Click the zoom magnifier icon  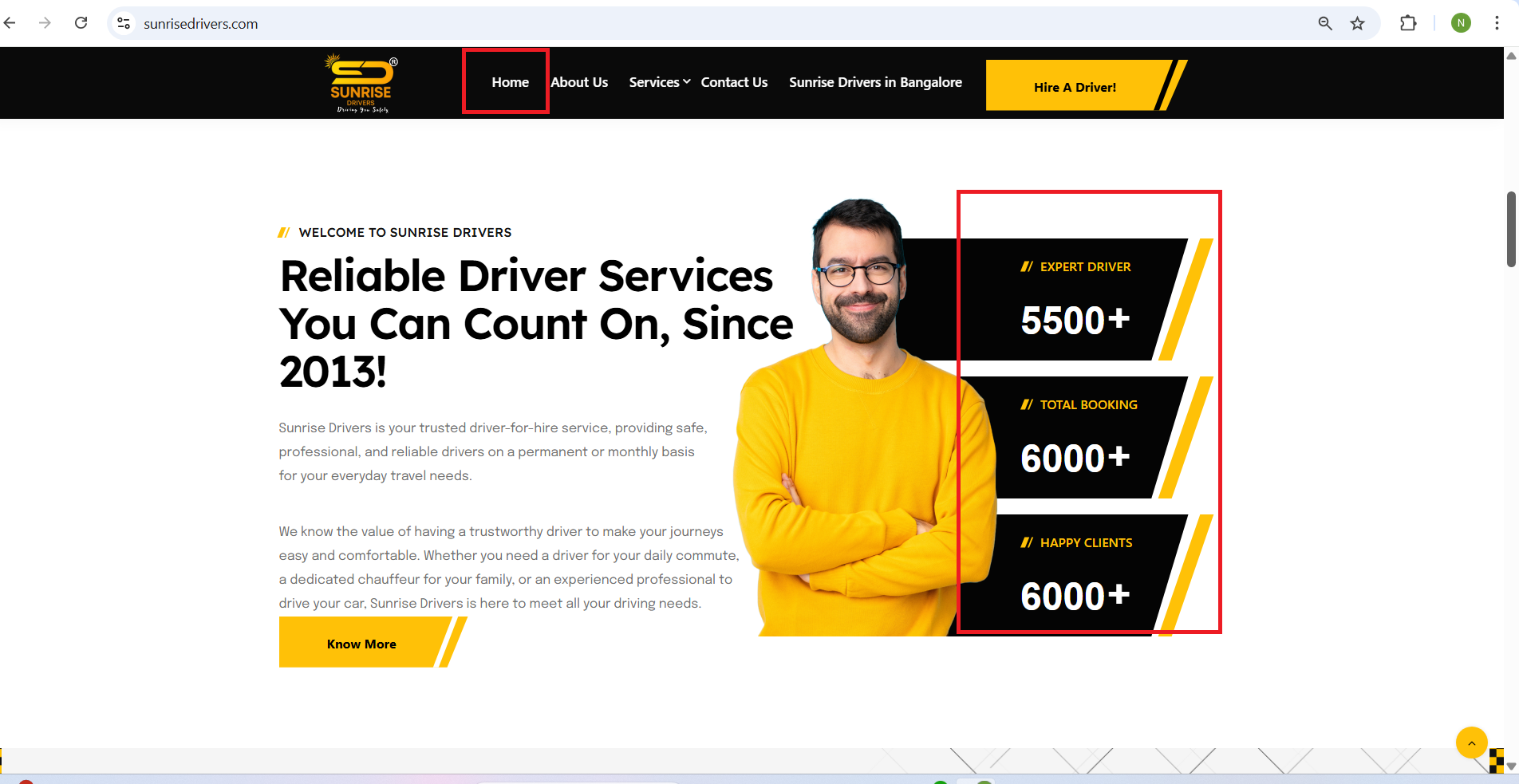[1325, 24]
